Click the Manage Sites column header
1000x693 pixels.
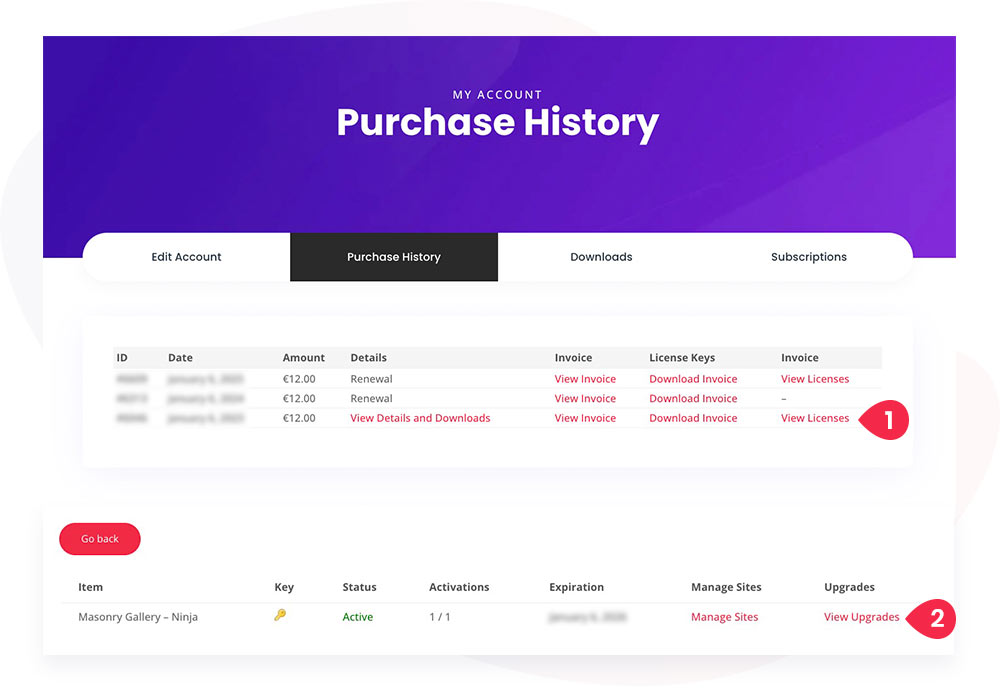point(726,587)
